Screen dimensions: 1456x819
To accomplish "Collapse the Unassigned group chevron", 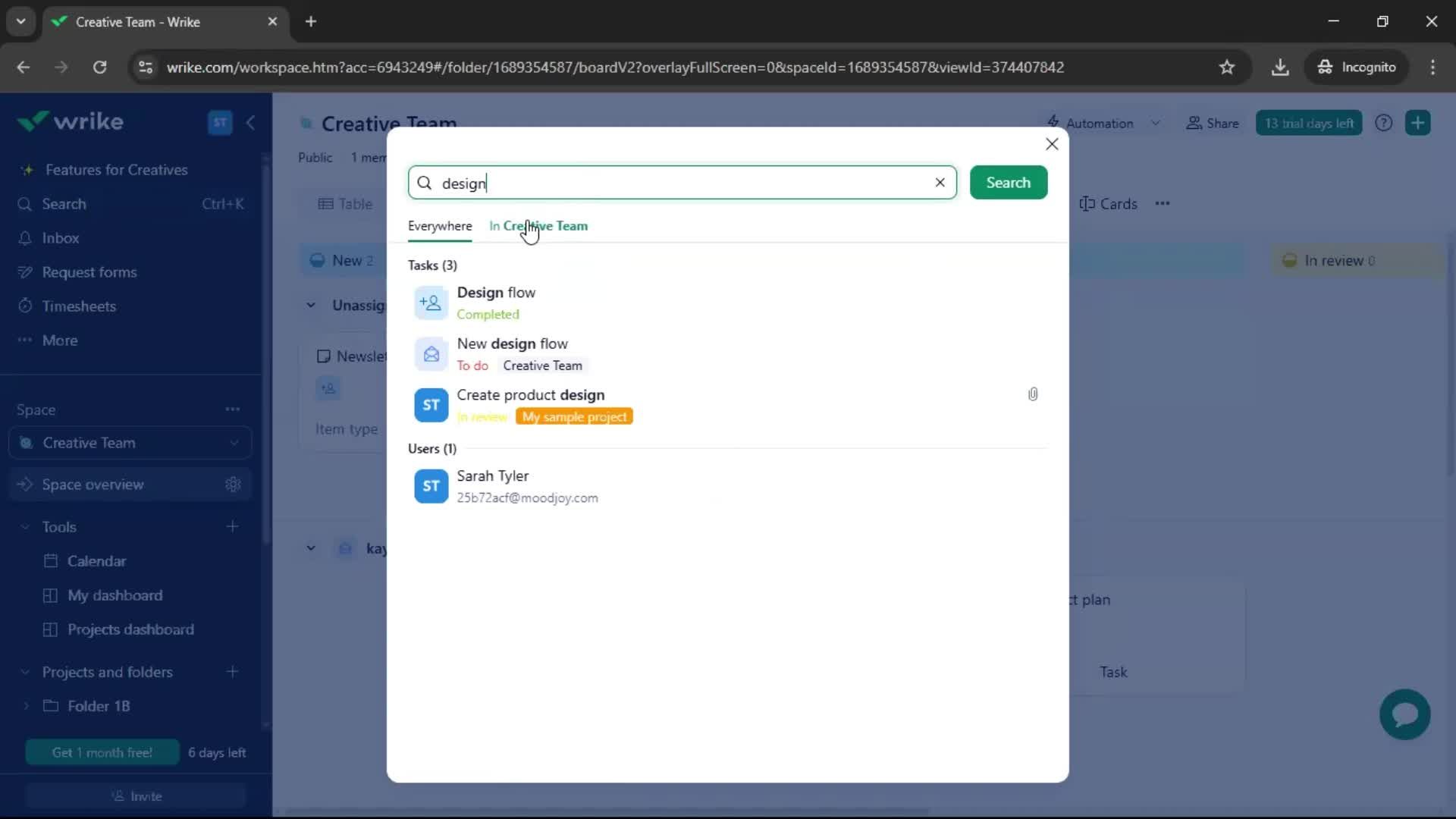I will point(311,306).
